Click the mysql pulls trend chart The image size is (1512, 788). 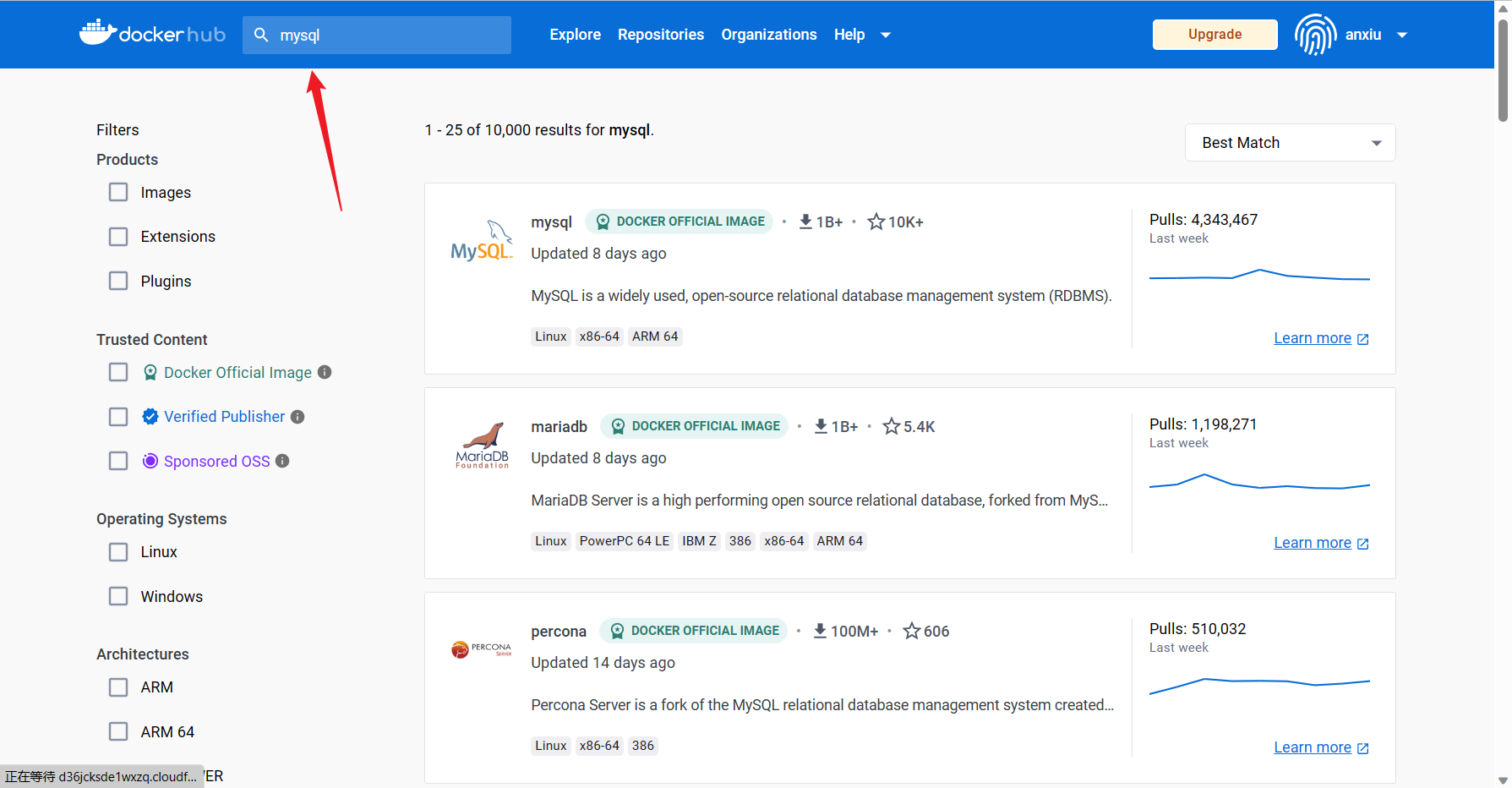click(1259, 275)
